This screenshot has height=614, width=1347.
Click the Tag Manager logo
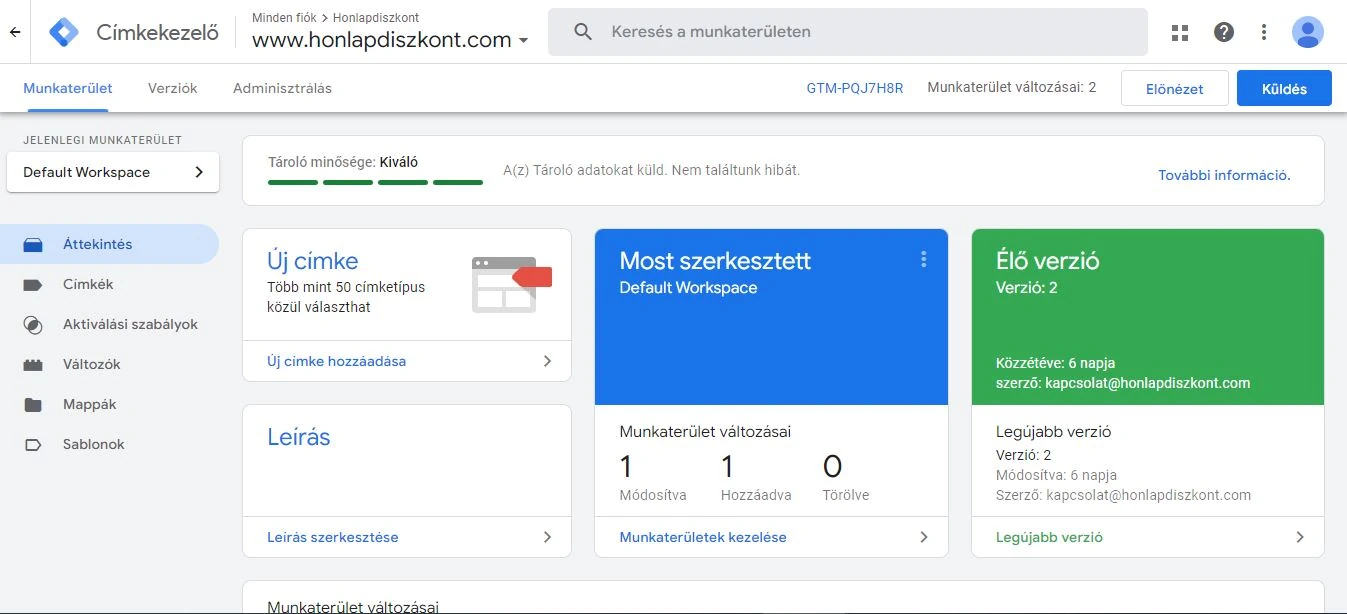64,32
